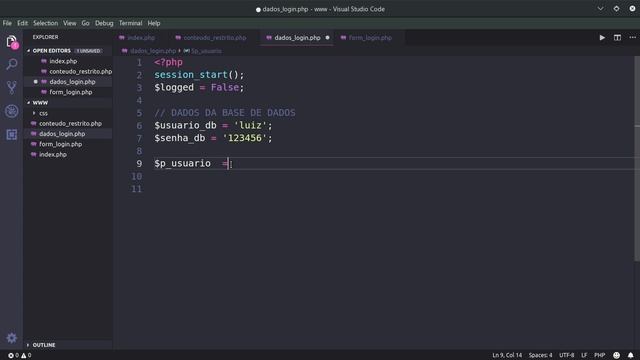Click the run play icon in editor toolbar
The width and height of the screenshot is (640, 360).
[602, 38]
